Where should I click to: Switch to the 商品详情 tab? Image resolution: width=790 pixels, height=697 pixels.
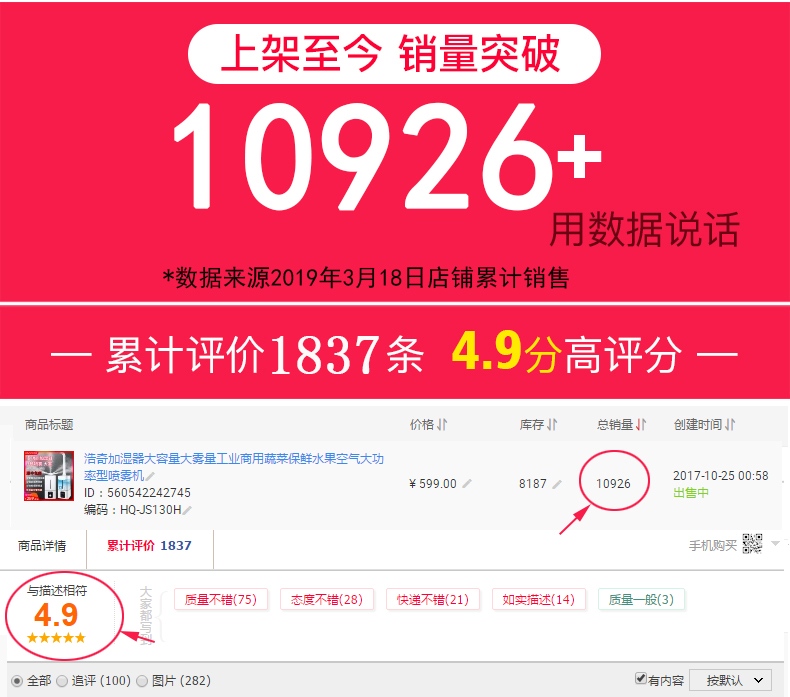pos(42,546)
